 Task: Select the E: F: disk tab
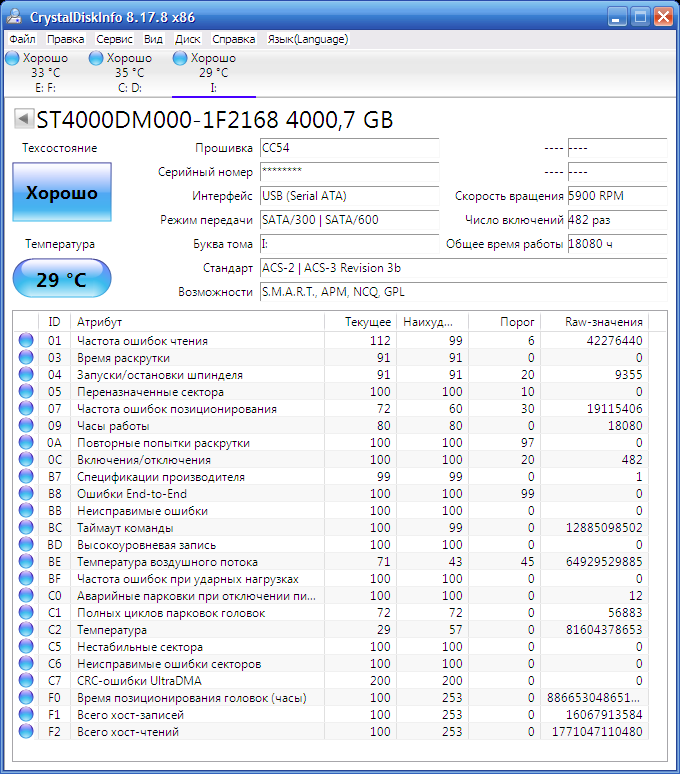pyautogui.click(x=45, y=73)
